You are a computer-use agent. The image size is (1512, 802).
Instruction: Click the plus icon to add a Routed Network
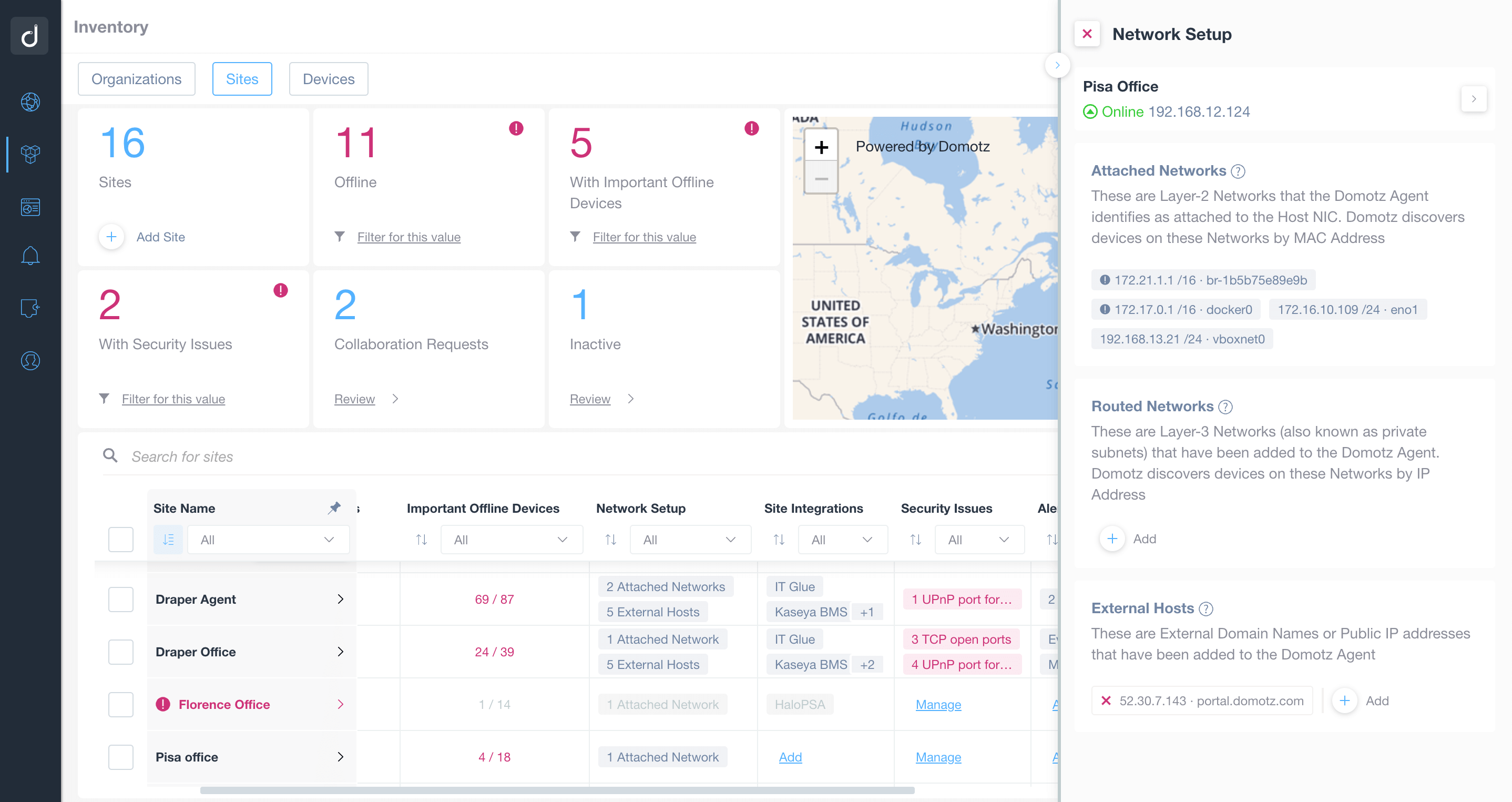click(x=1112, y=539)
